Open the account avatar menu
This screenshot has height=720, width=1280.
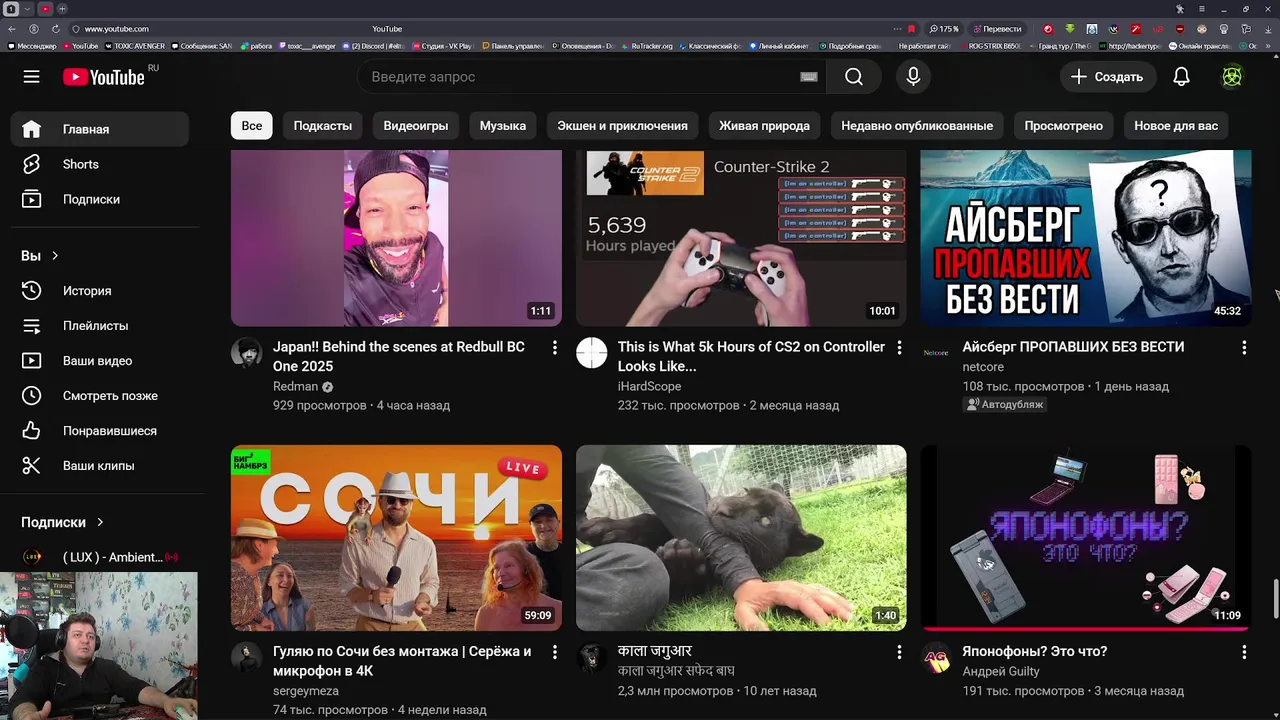(x=1232, y=77)
